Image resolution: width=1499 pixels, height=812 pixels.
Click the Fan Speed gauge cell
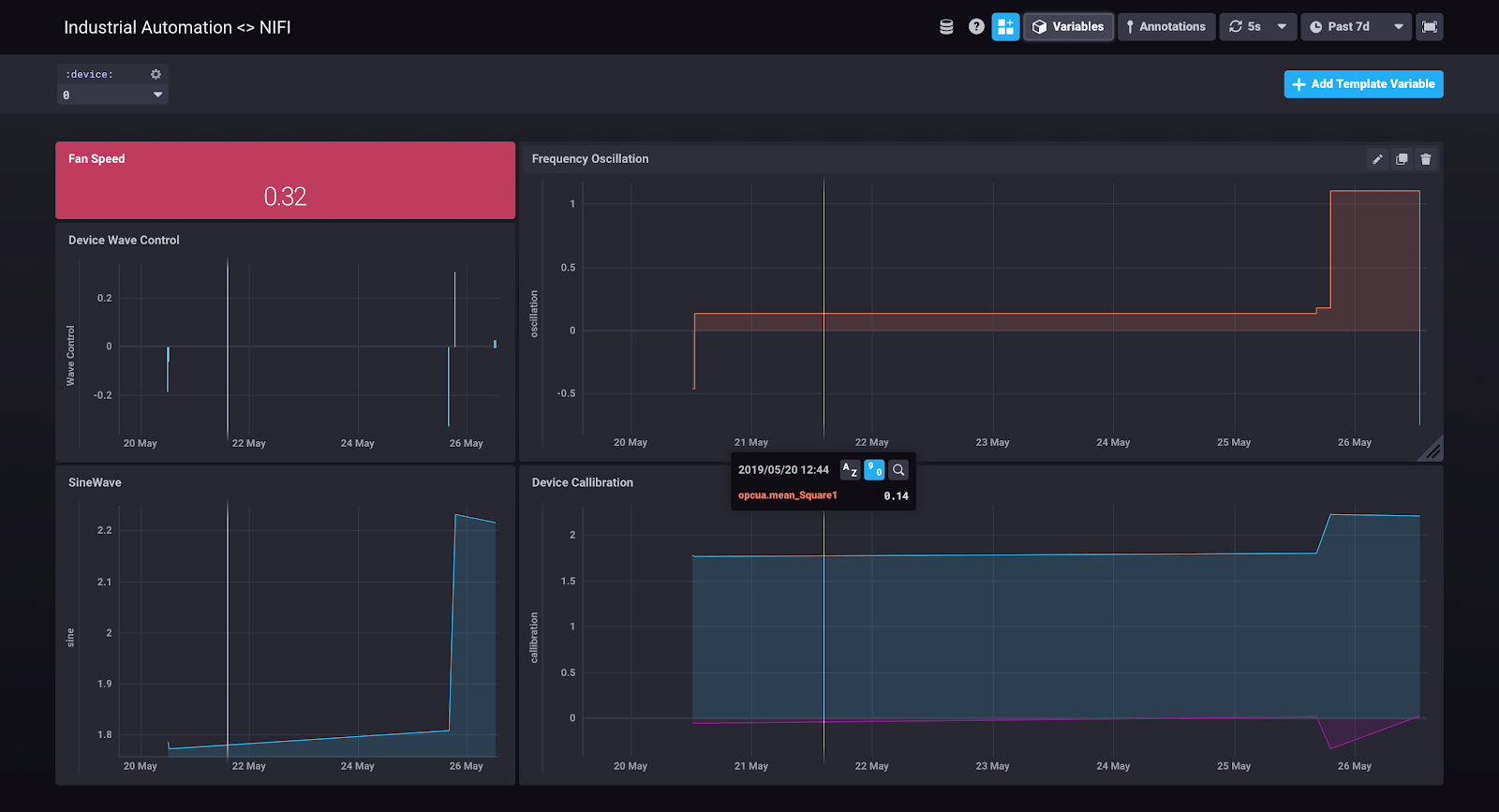(x=285, y=181)
